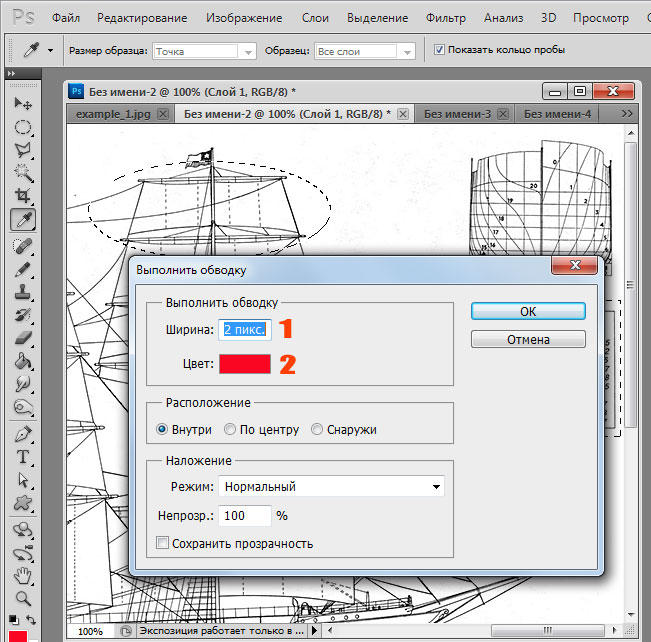
Task: Choose the 'По центру' position option
Action: click(231, 430)
